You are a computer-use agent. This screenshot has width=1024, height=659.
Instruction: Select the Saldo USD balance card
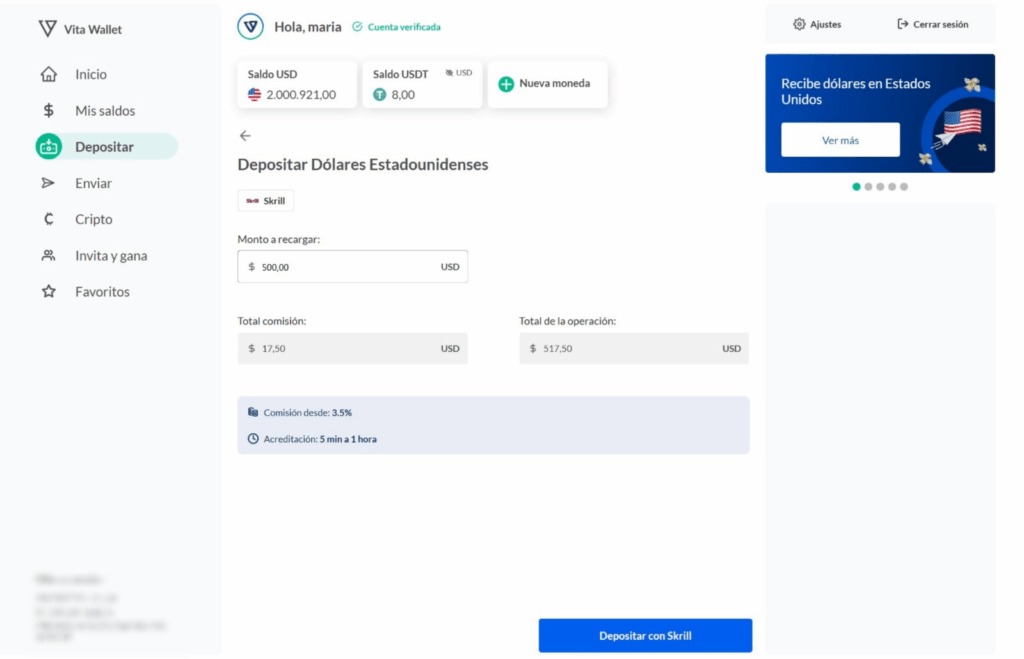pos(296,84)
